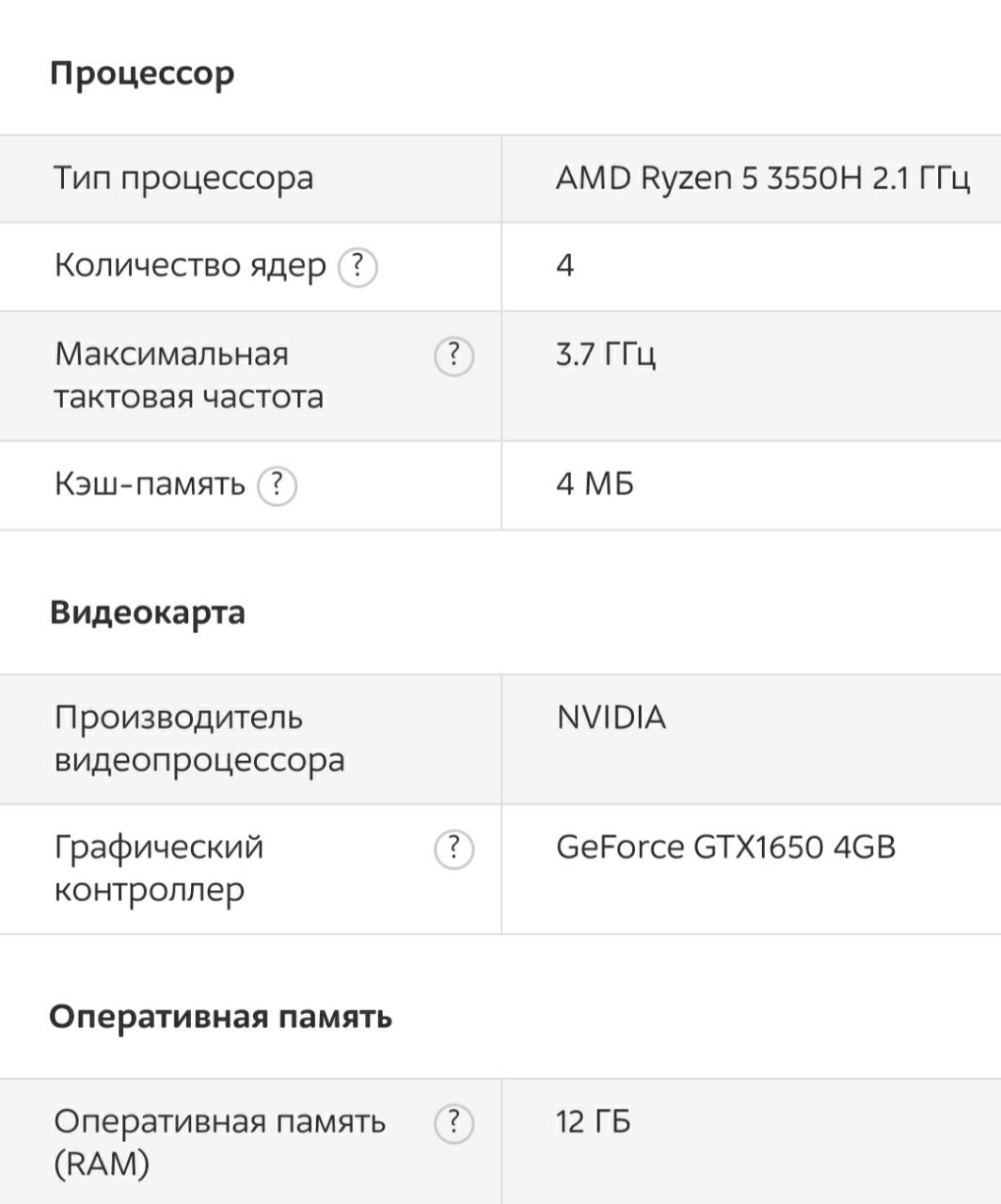
Task: Open help icon next to Количество ядер
Action: tap(357, 268)
